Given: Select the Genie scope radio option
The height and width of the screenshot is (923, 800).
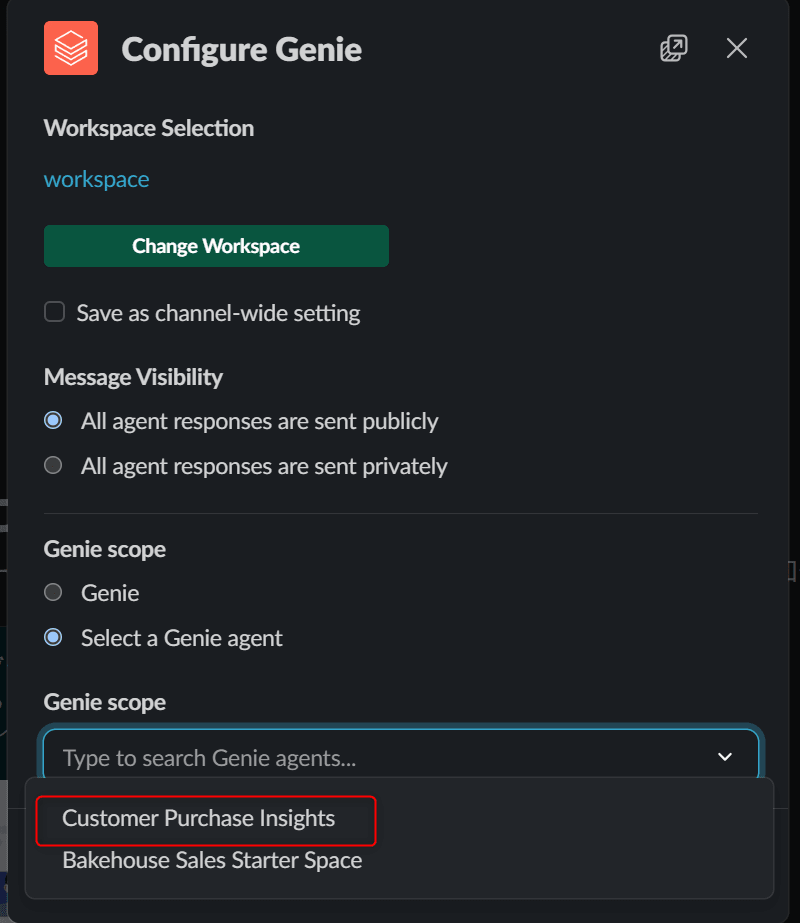Looking at the screenshot, I should (53, 593).
